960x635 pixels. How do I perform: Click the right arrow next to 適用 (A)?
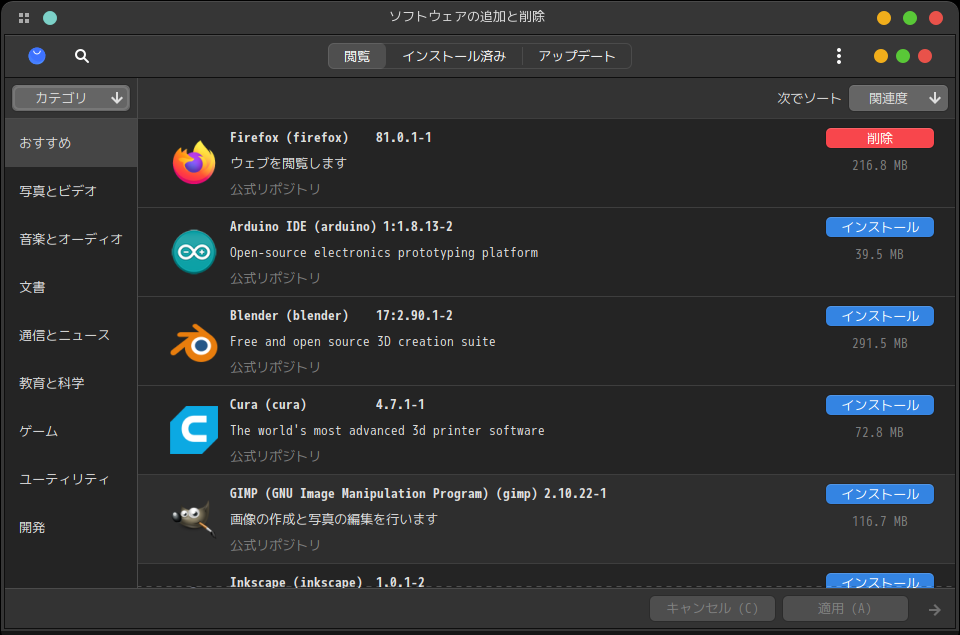[x=934, y=609]
